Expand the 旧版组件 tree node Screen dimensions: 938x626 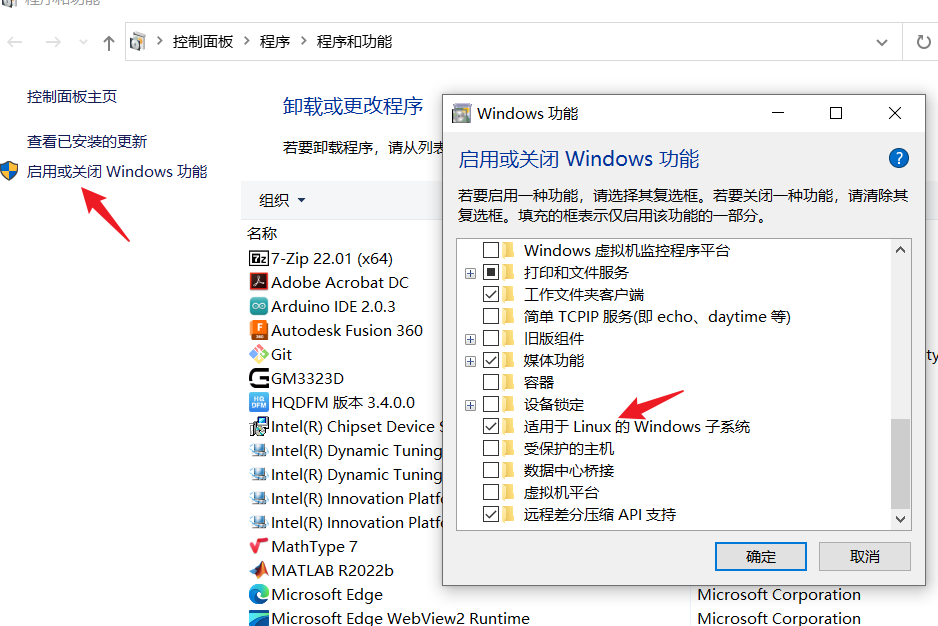[470, 339]
